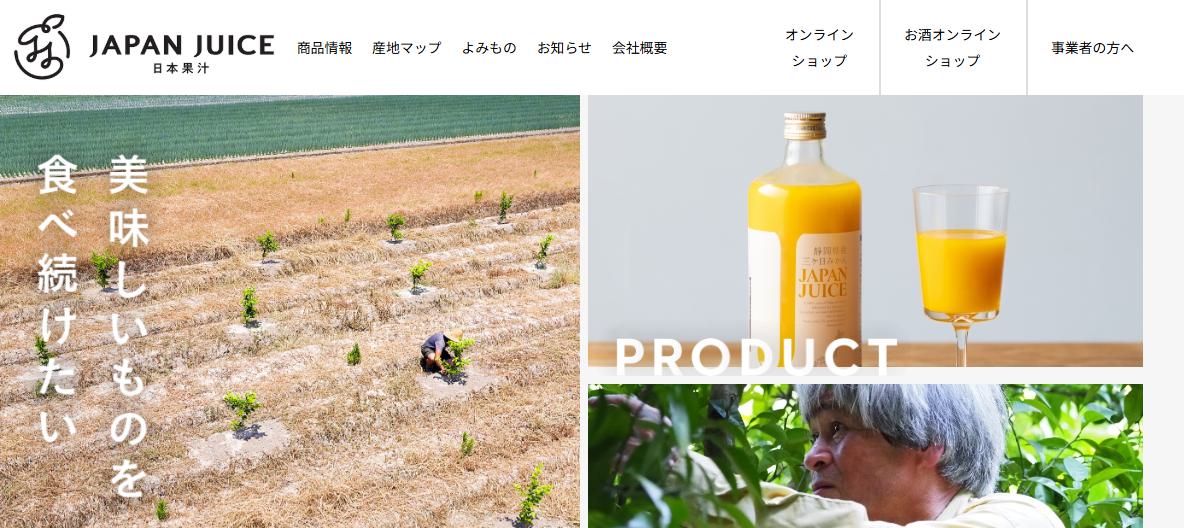Viewport: 1184px width, 528px height.
Task: Select the 事業者の方へ button
Action: [x=1093, y=48]
